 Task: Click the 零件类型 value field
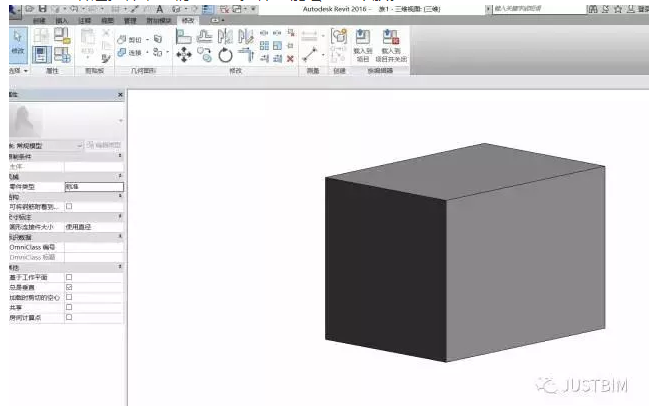[x=94, y=186]
